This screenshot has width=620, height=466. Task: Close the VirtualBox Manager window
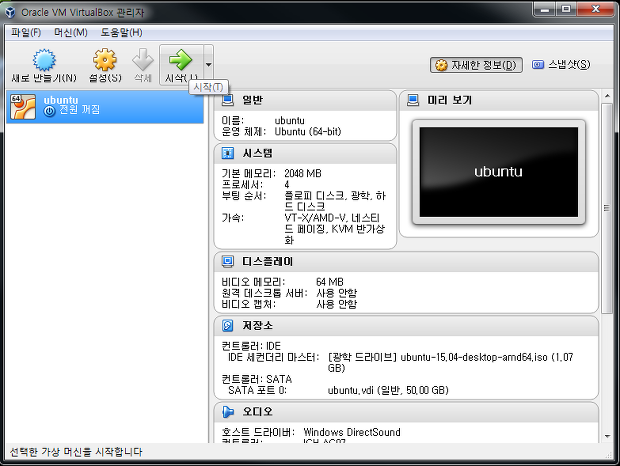[x=595, y=9]
